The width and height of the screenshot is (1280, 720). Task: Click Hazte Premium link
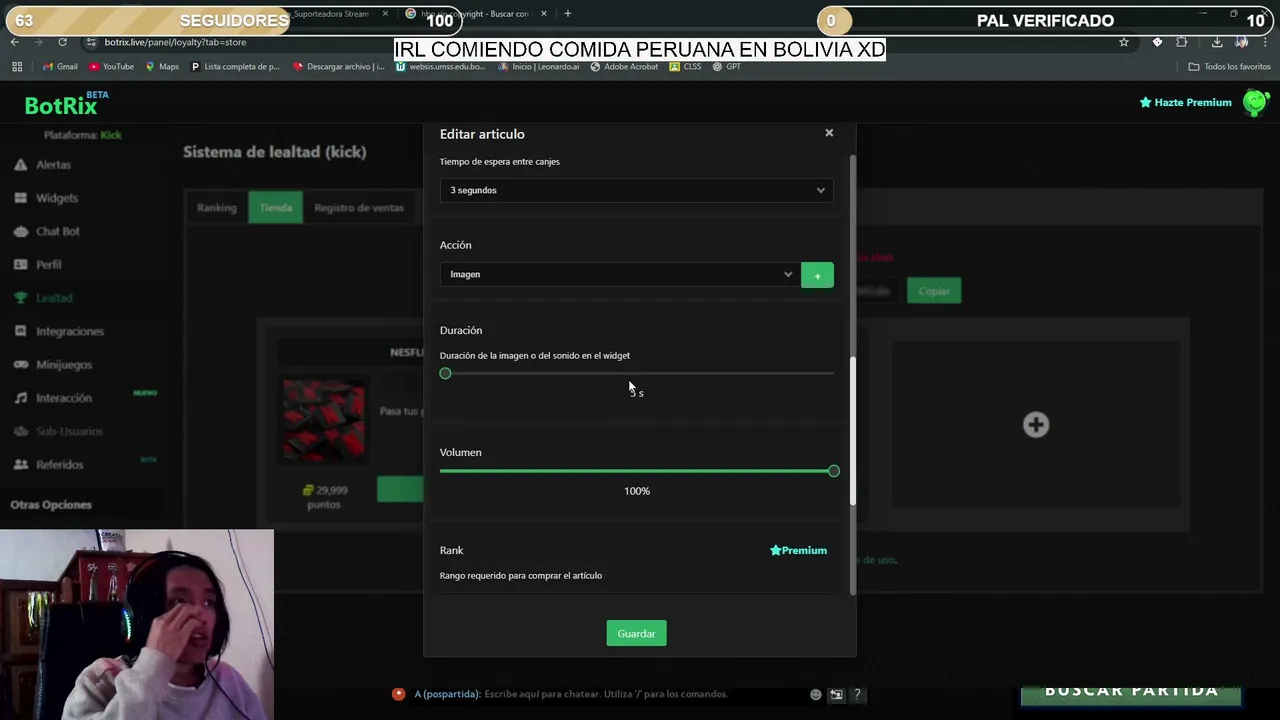1186,102
